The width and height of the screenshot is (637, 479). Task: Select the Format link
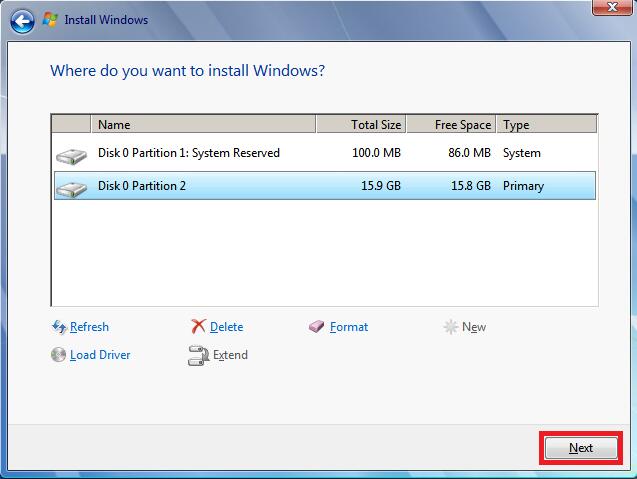point(349,327)
